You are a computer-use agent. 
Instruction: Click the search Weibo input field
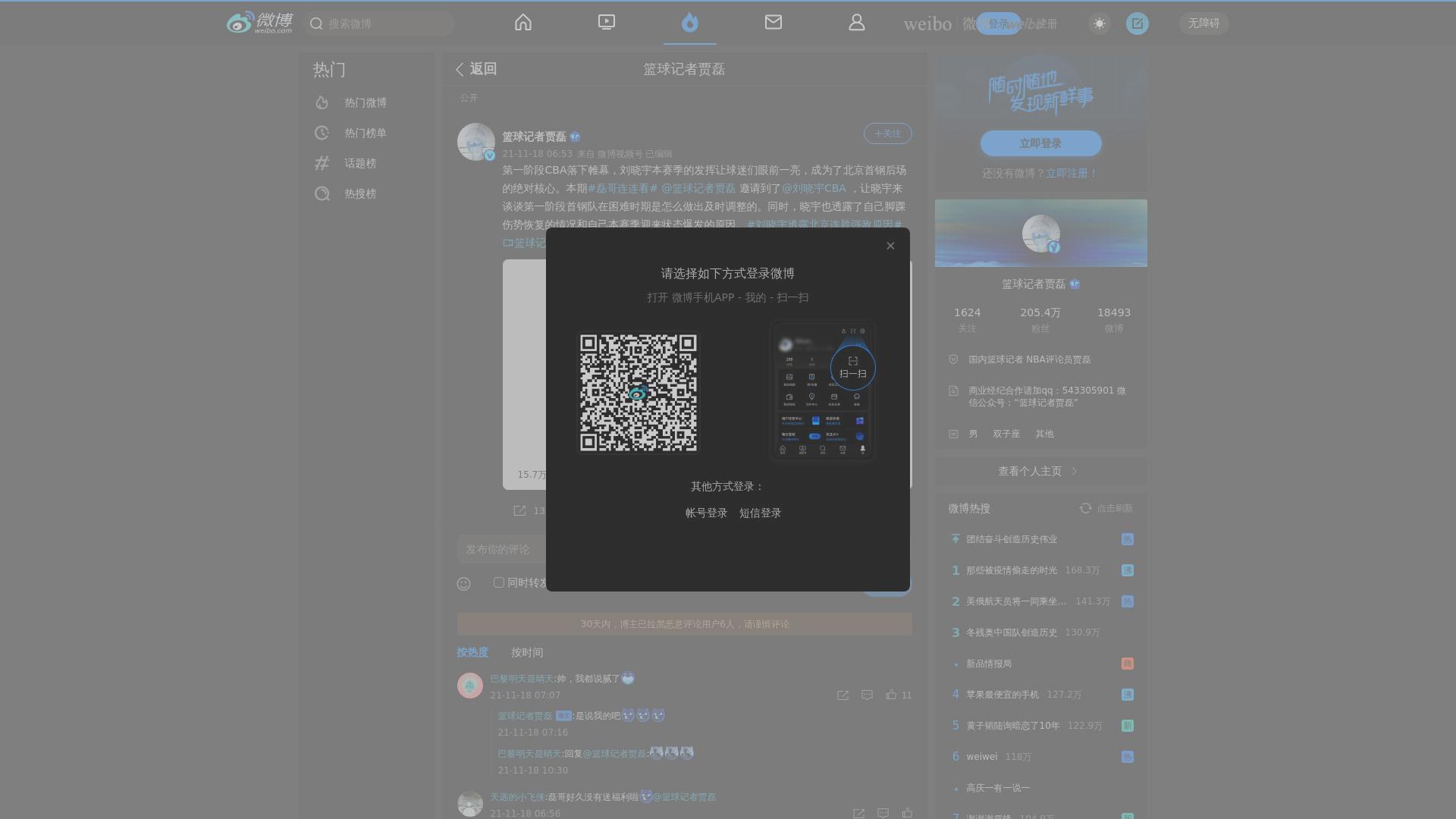[x=379, y=24]
